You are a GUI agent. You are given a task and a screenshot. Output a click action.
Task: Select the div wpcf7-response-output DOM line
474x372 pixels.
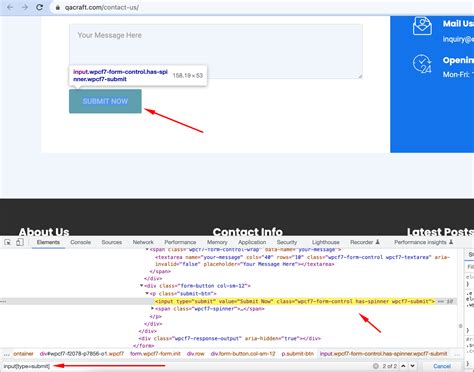tap(230, 338)
